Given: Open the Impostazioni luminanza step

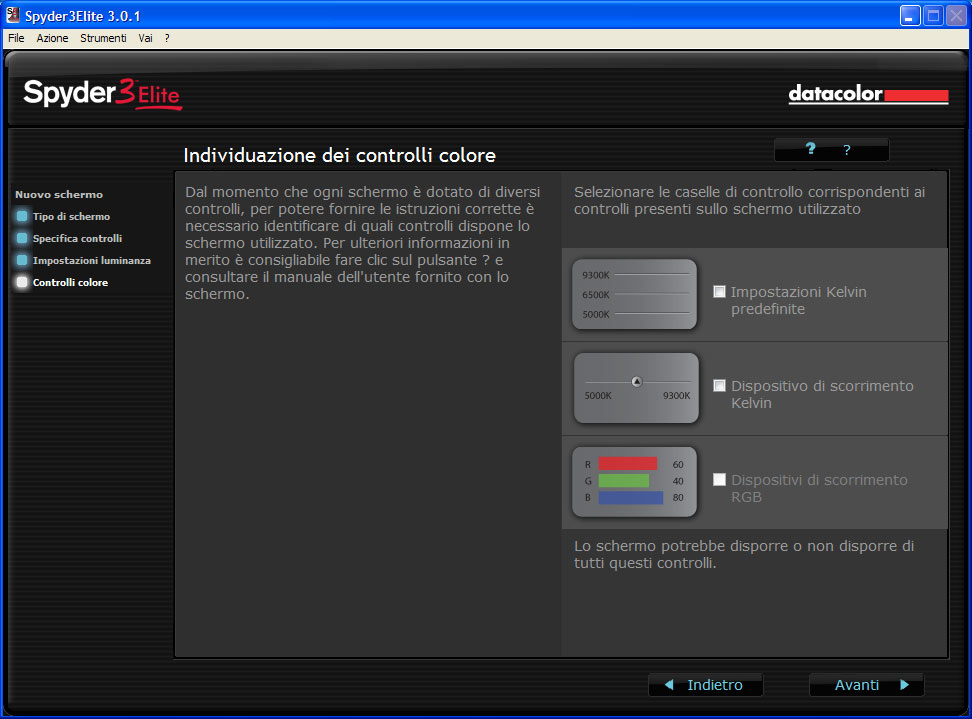Looking at the screenshot, I should click(x=92, y=260).
